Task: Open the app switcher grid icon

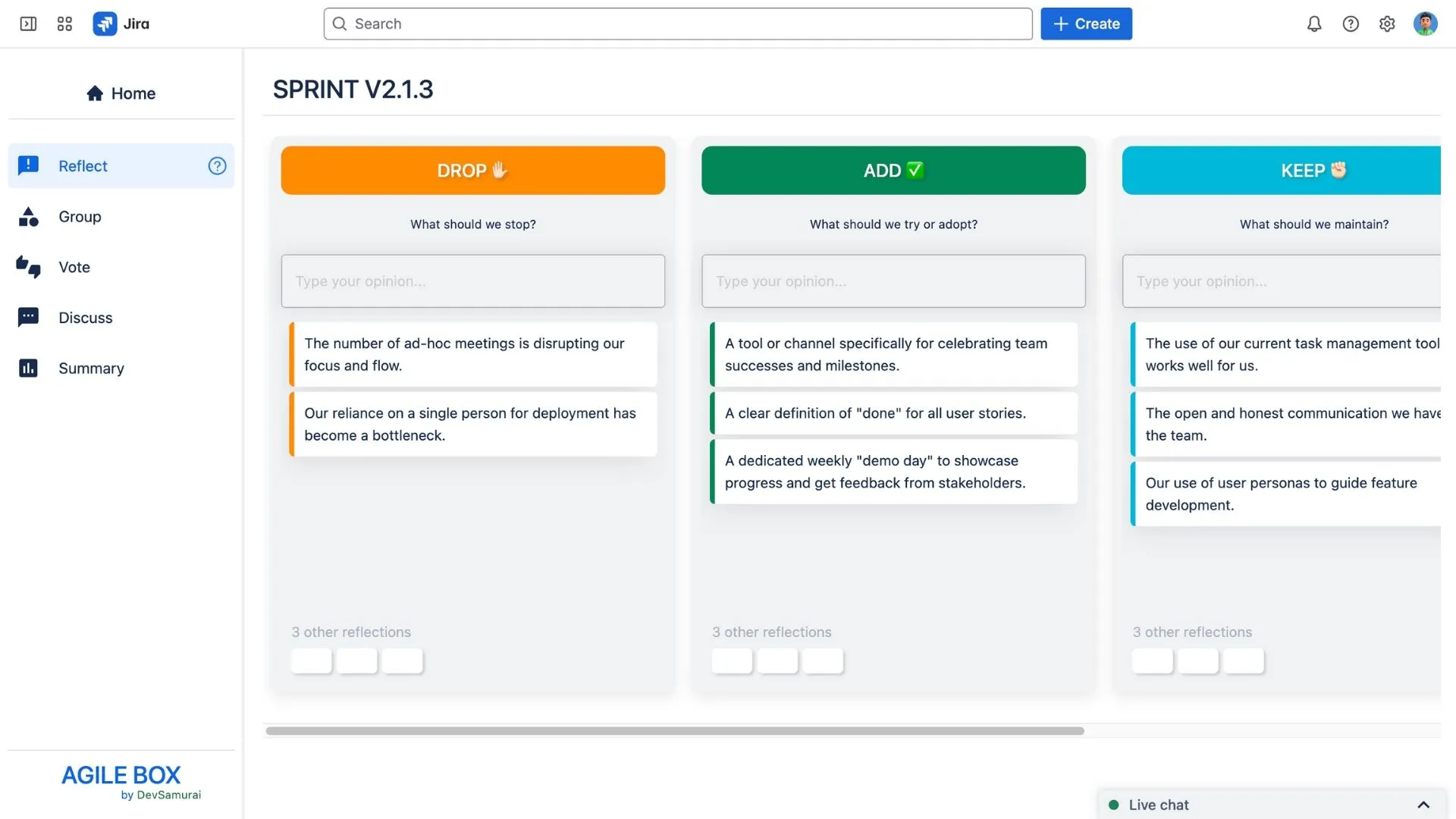Action: tap(64, 24)
